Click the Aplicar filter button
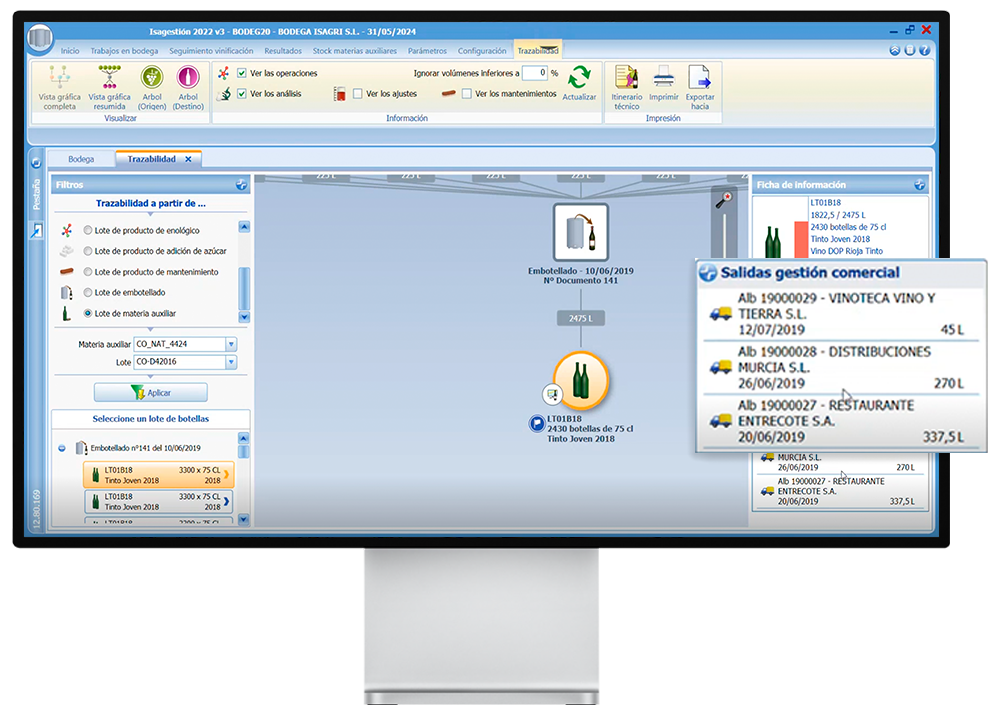Screen dimensions: 1000x715 151,393
